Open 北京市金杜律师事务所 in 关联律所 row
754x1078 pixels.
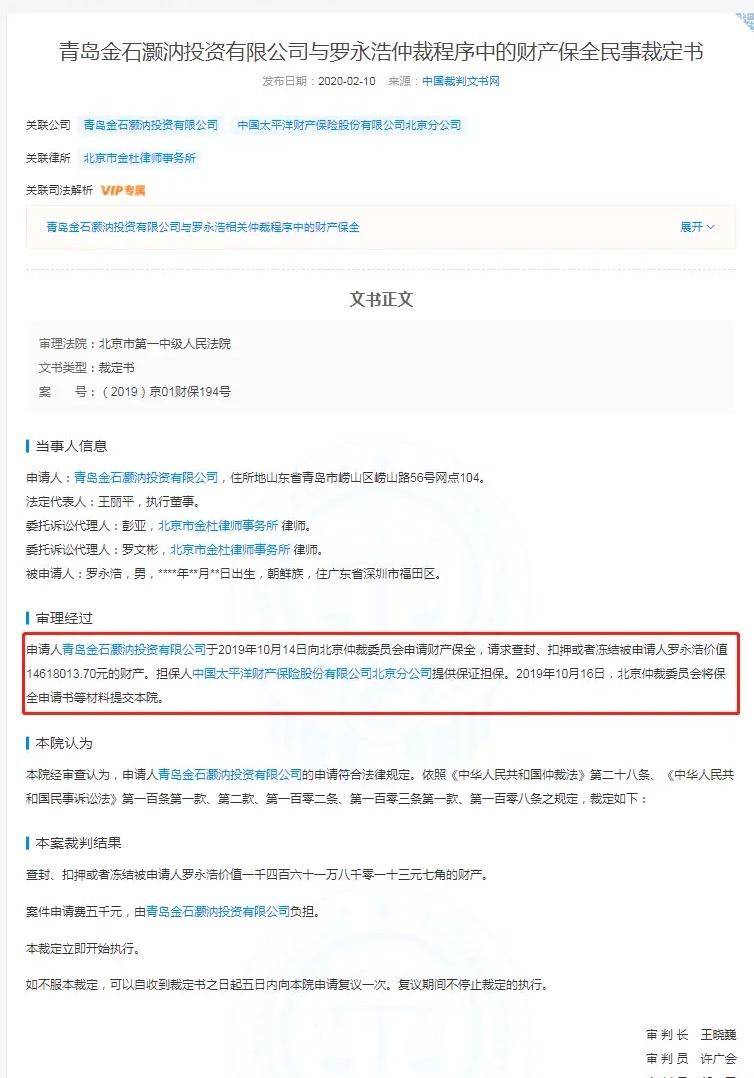140,158
